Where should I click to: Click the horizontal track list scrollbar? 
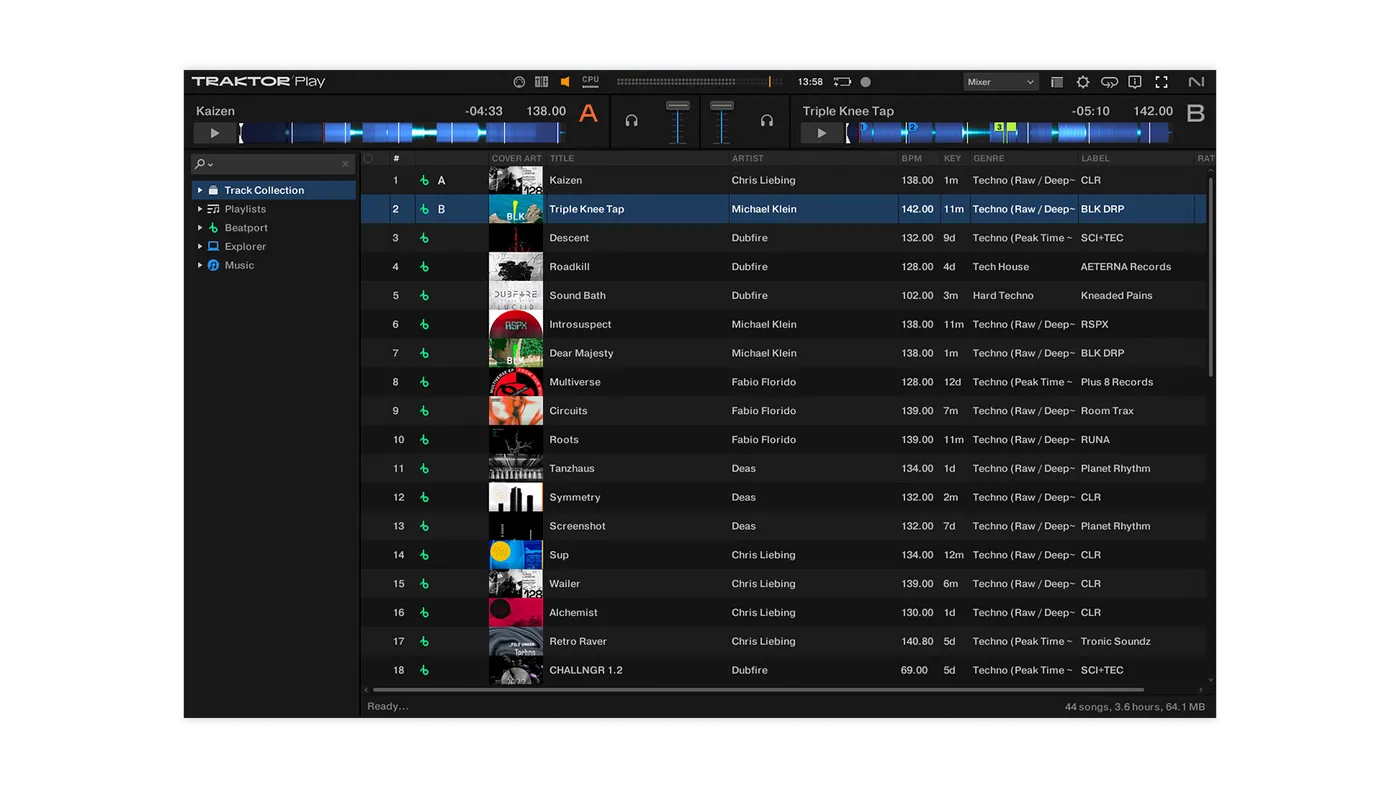(758, 689)
